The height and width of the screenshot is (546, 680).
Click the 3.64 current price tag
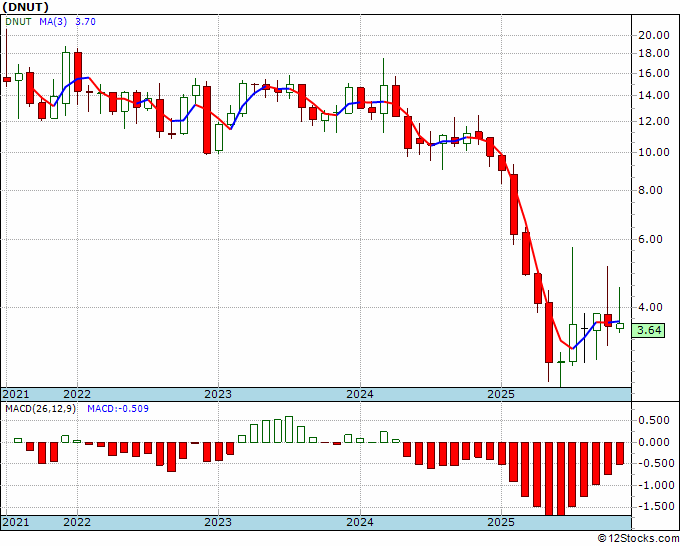tap(648, 330)
